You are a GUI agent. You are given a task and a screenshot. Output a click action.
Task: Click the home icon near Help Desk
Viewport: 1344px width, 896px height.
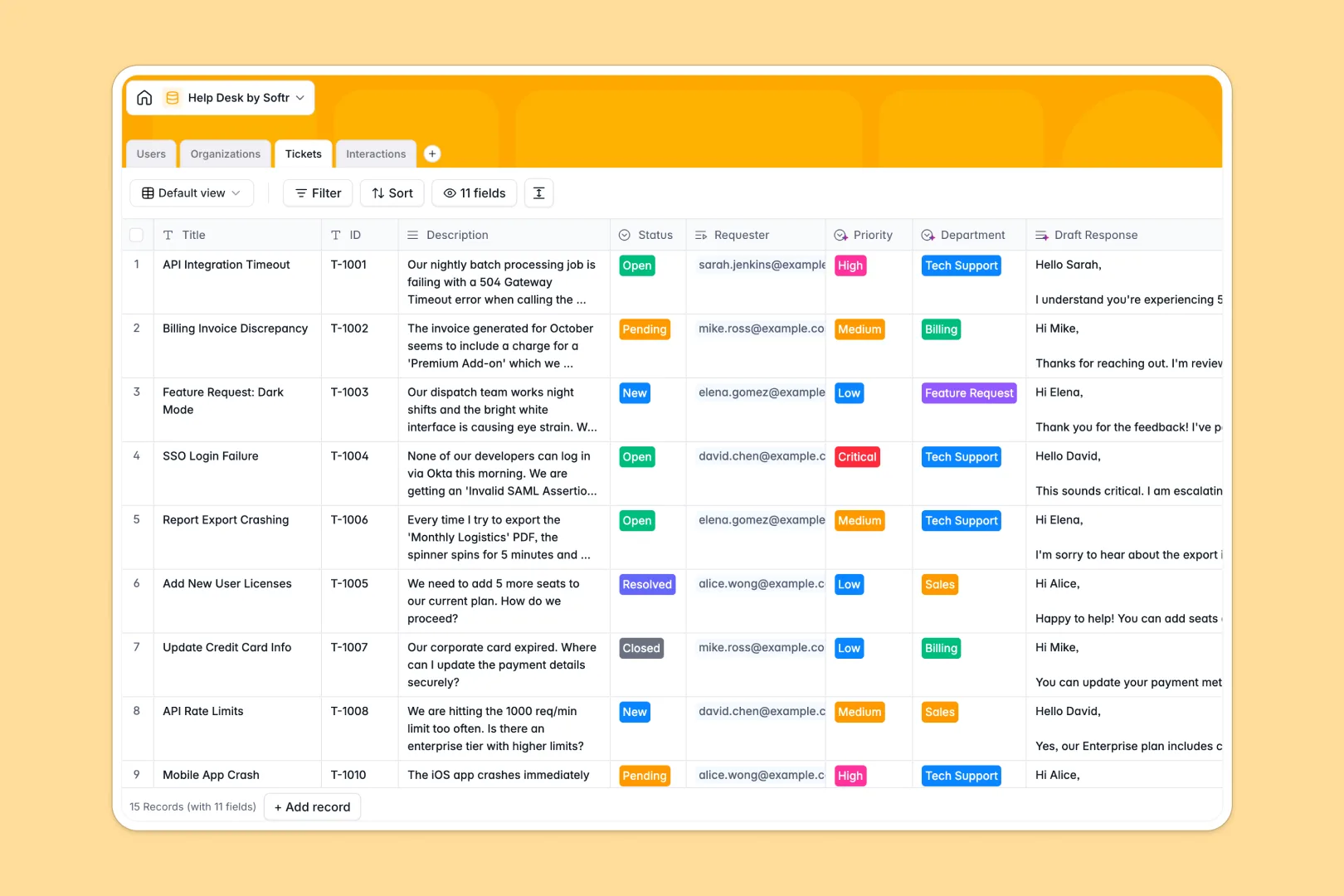point(144,97)
